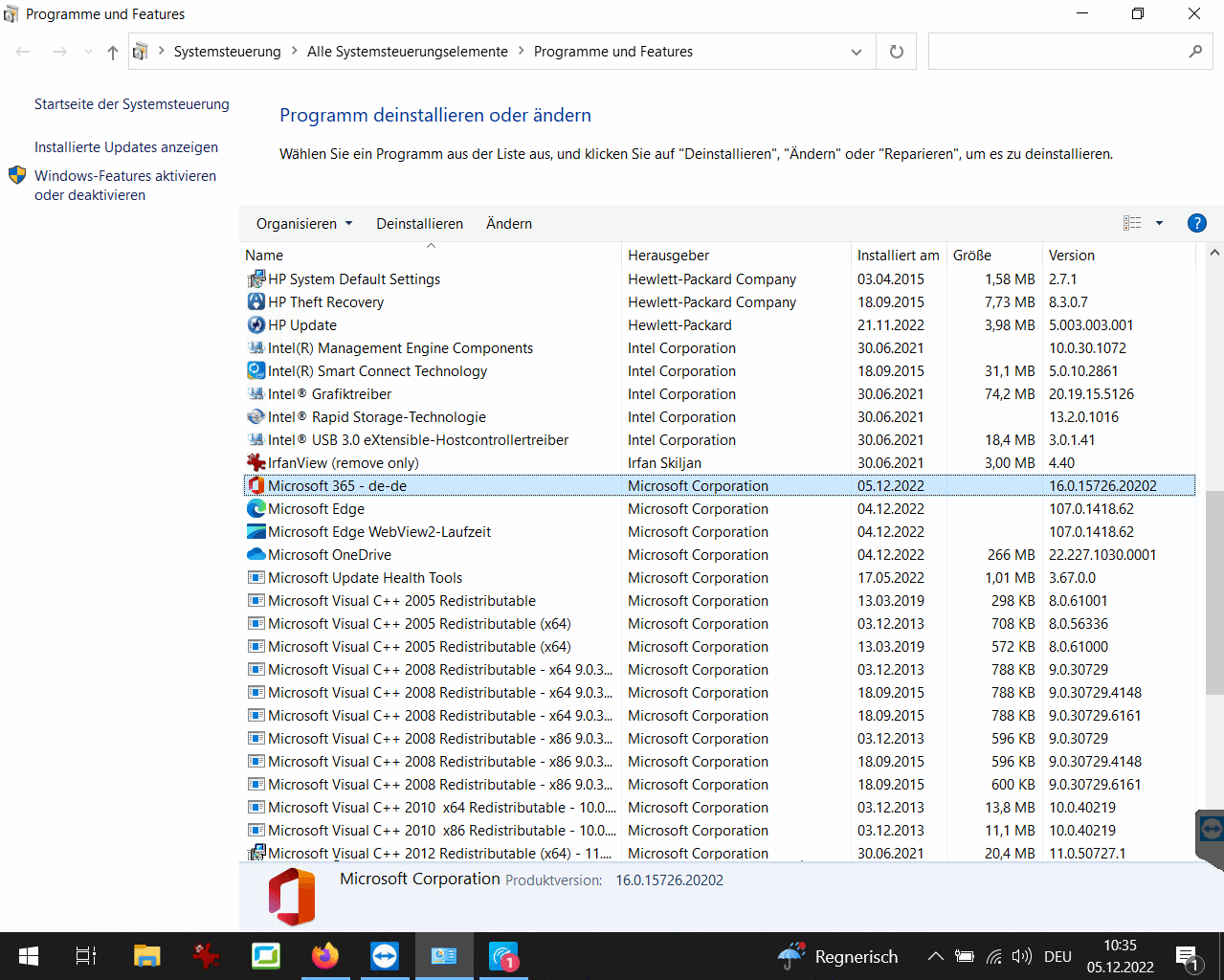
Task: Sort by the Herausgeber column header
Action: (x=736, y=256)
